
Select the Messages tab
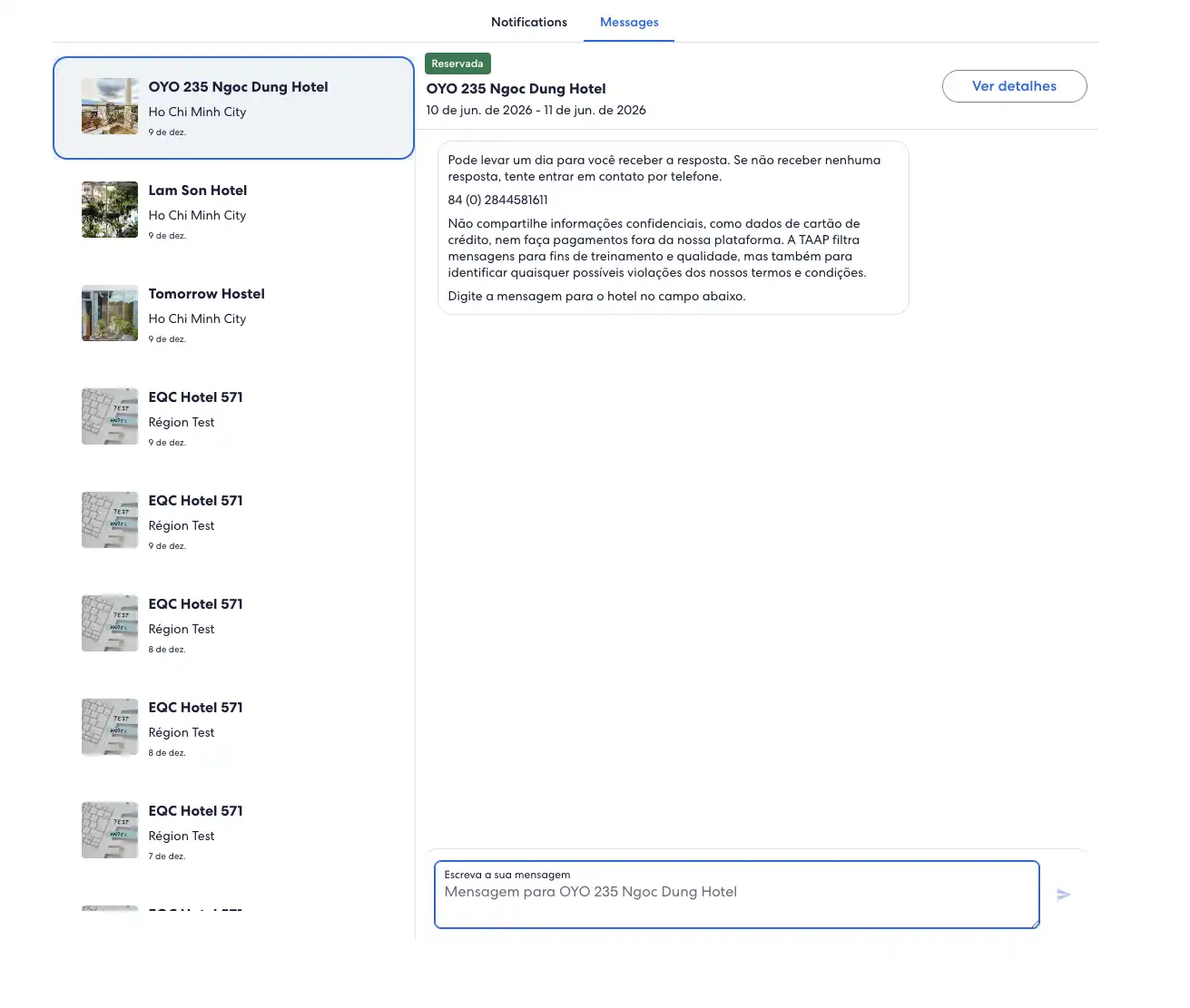tap(629, 22)
